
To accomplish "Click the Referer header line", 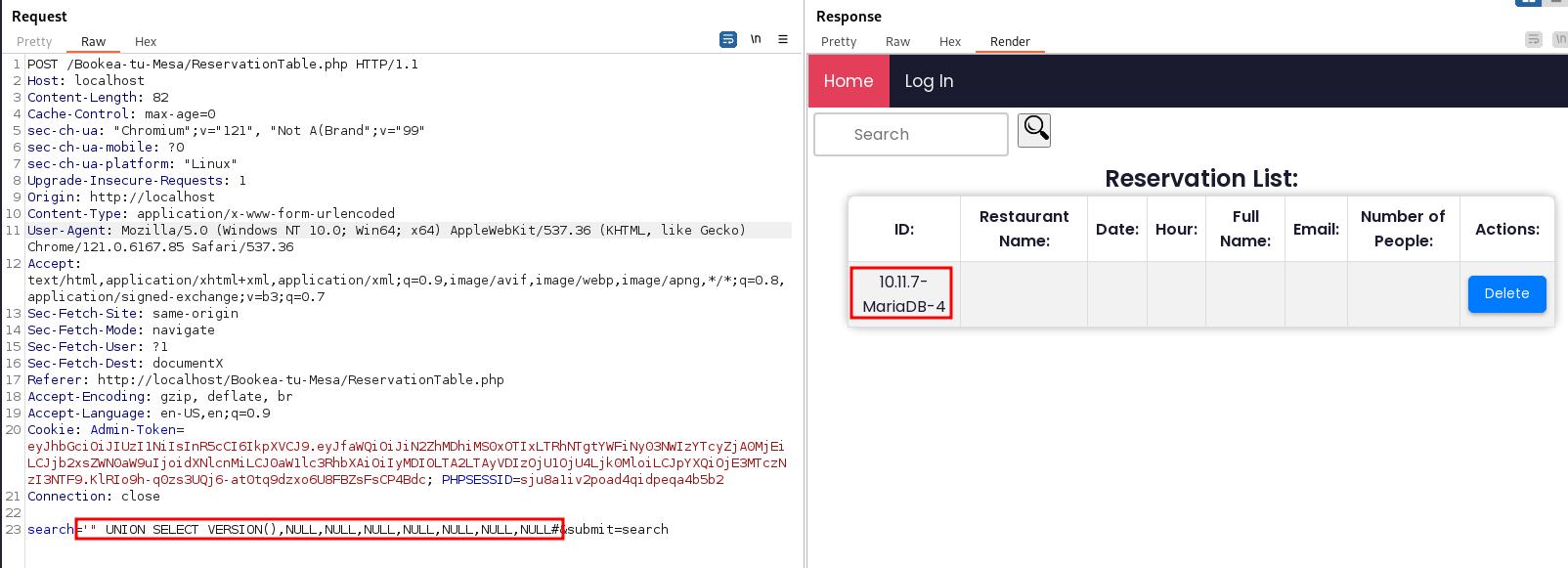I will click(x=266, y=380).
